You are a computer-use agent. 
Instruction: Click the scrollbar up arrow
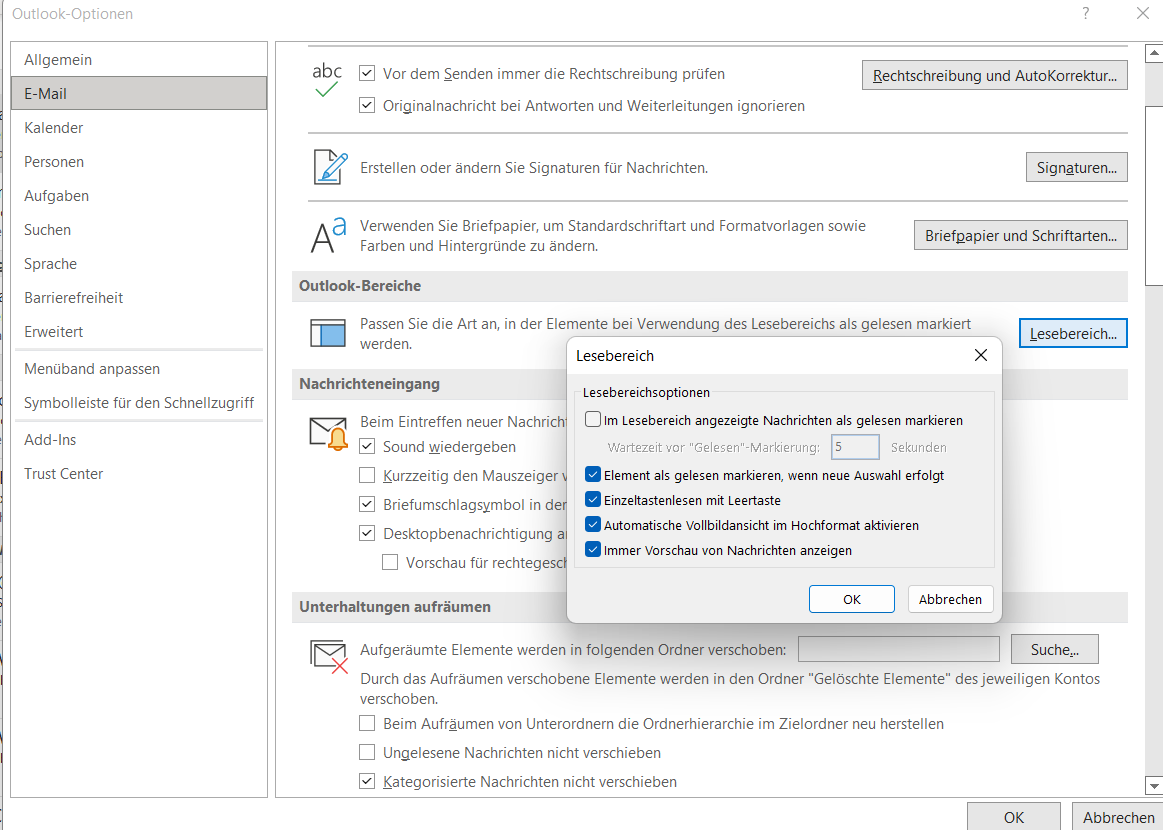1153,53
